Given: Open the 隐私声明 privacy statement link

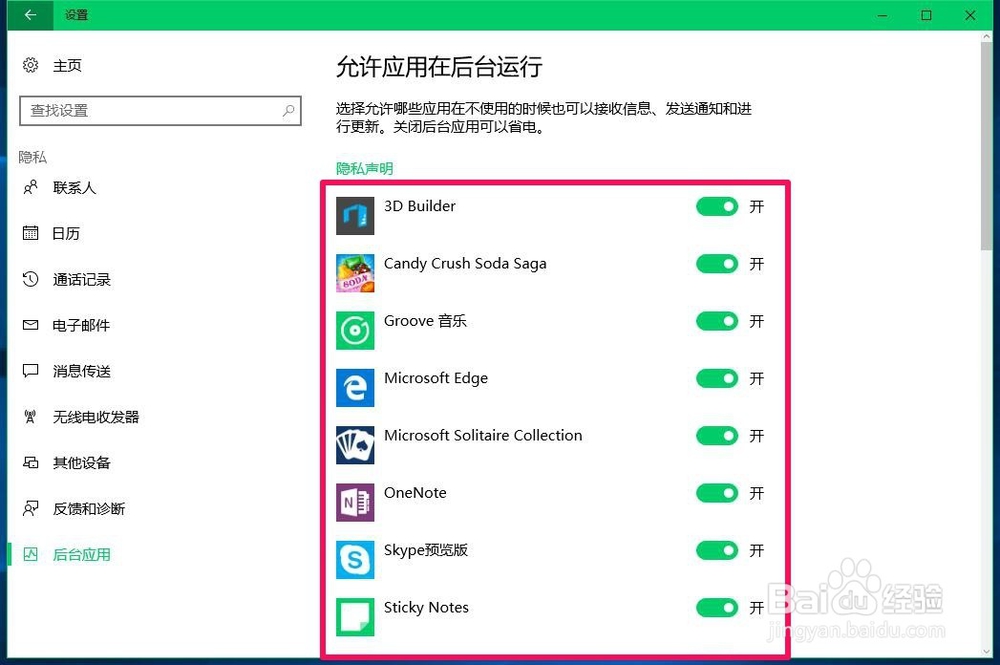Looking at the screenshot, I should click(x=364, y=168).
